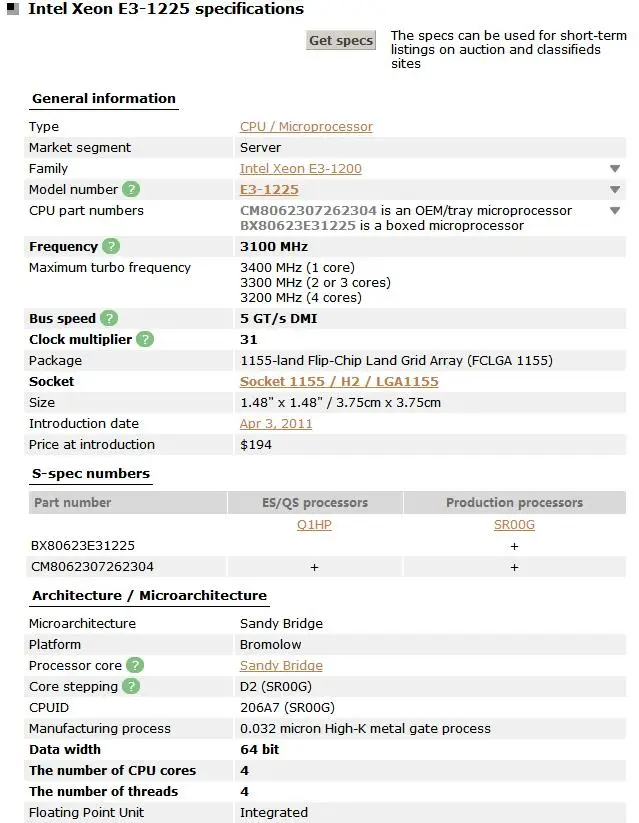Viewport: 639px width, 823px height.
Task: Open the Intel Xeon E3-1200 family link
Action: coord(300,169)
